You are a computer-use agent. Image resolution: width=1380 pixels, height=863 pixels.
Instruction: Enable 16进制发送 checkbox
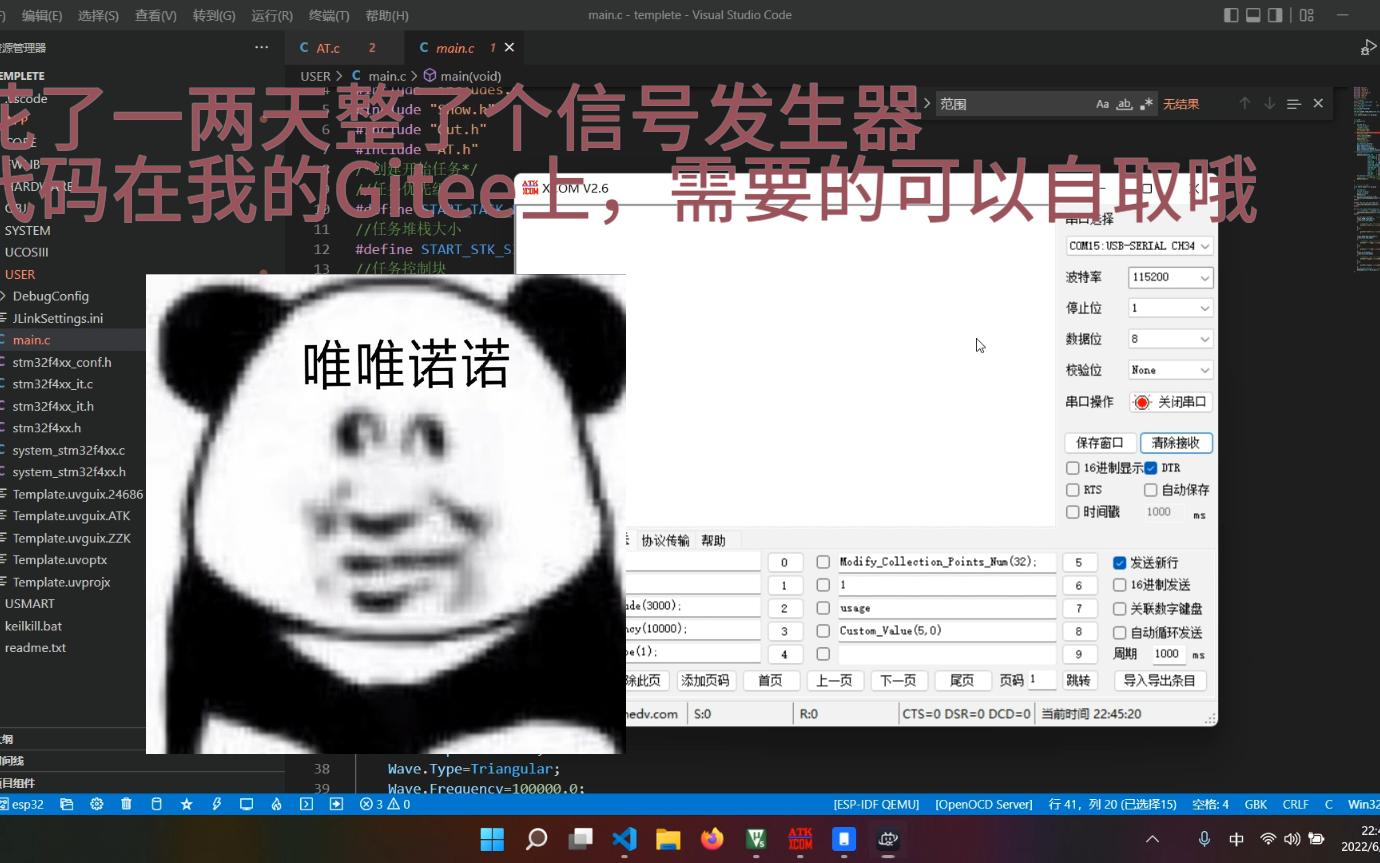coord(1120,585)
